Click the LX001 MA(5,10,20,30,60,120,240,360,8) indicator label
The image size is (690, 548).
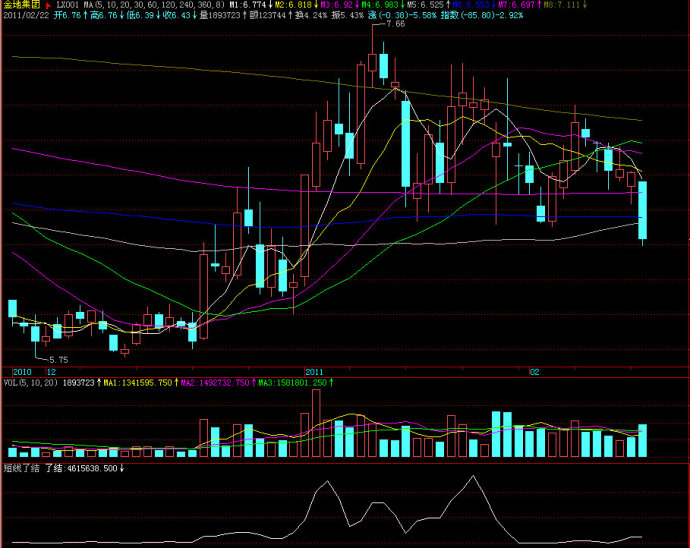141,5
